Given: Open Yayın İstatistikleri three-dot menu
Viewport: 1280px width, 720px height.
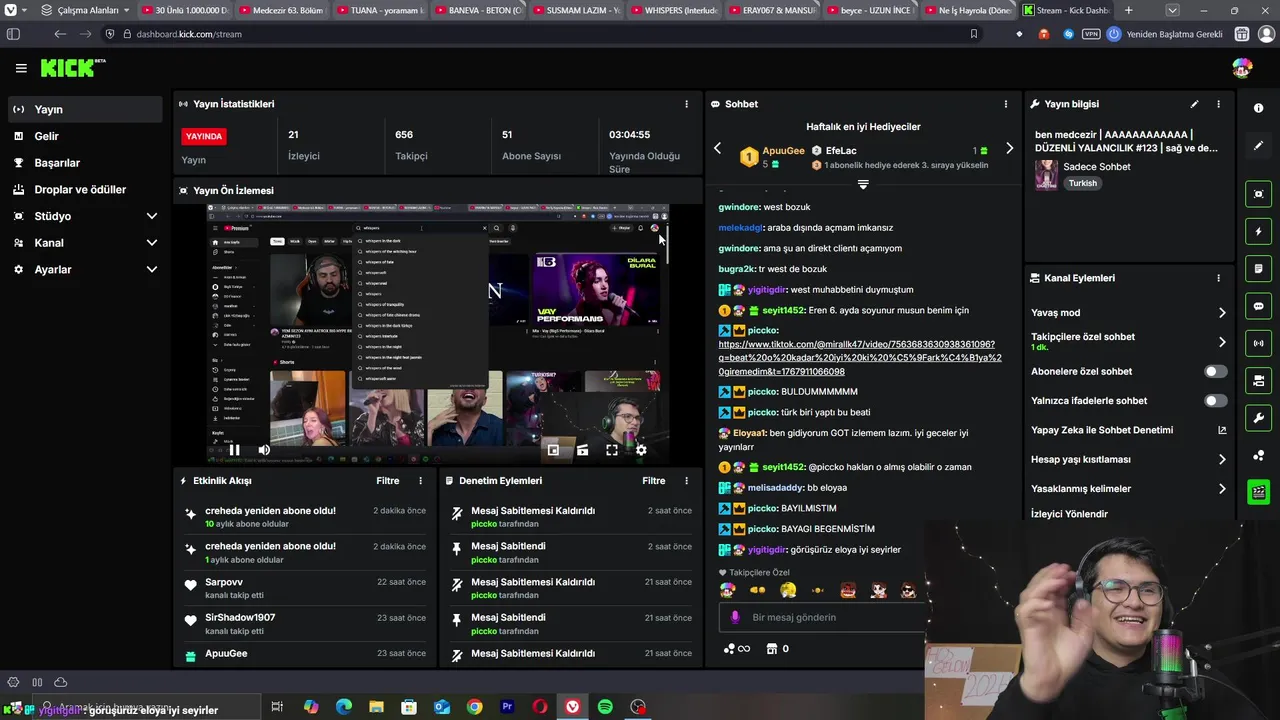Looking at the screenshot, I should (x=686, y=104).
